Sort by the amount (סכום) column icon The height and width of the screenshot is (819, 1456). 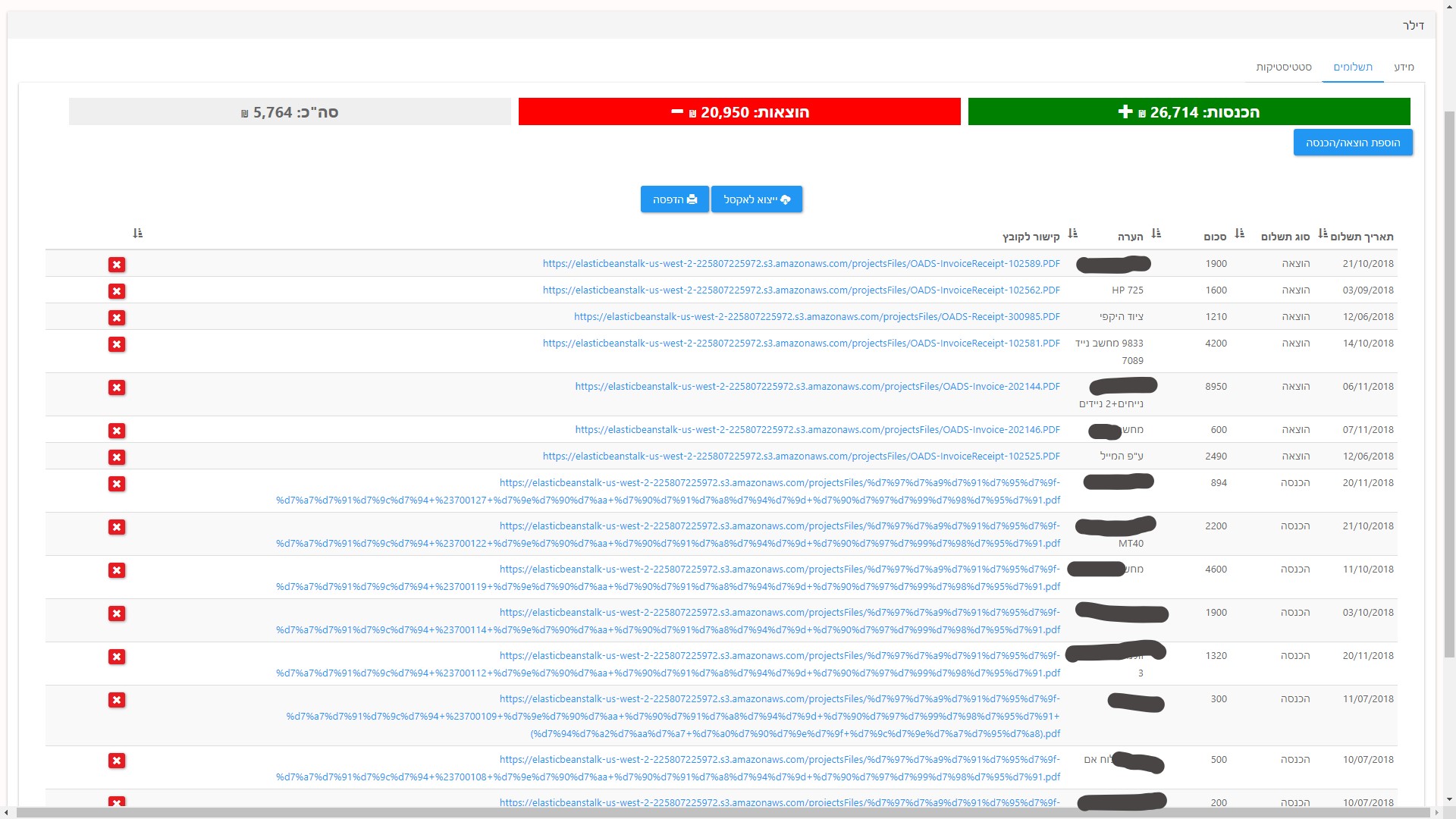pos(1240,234)
